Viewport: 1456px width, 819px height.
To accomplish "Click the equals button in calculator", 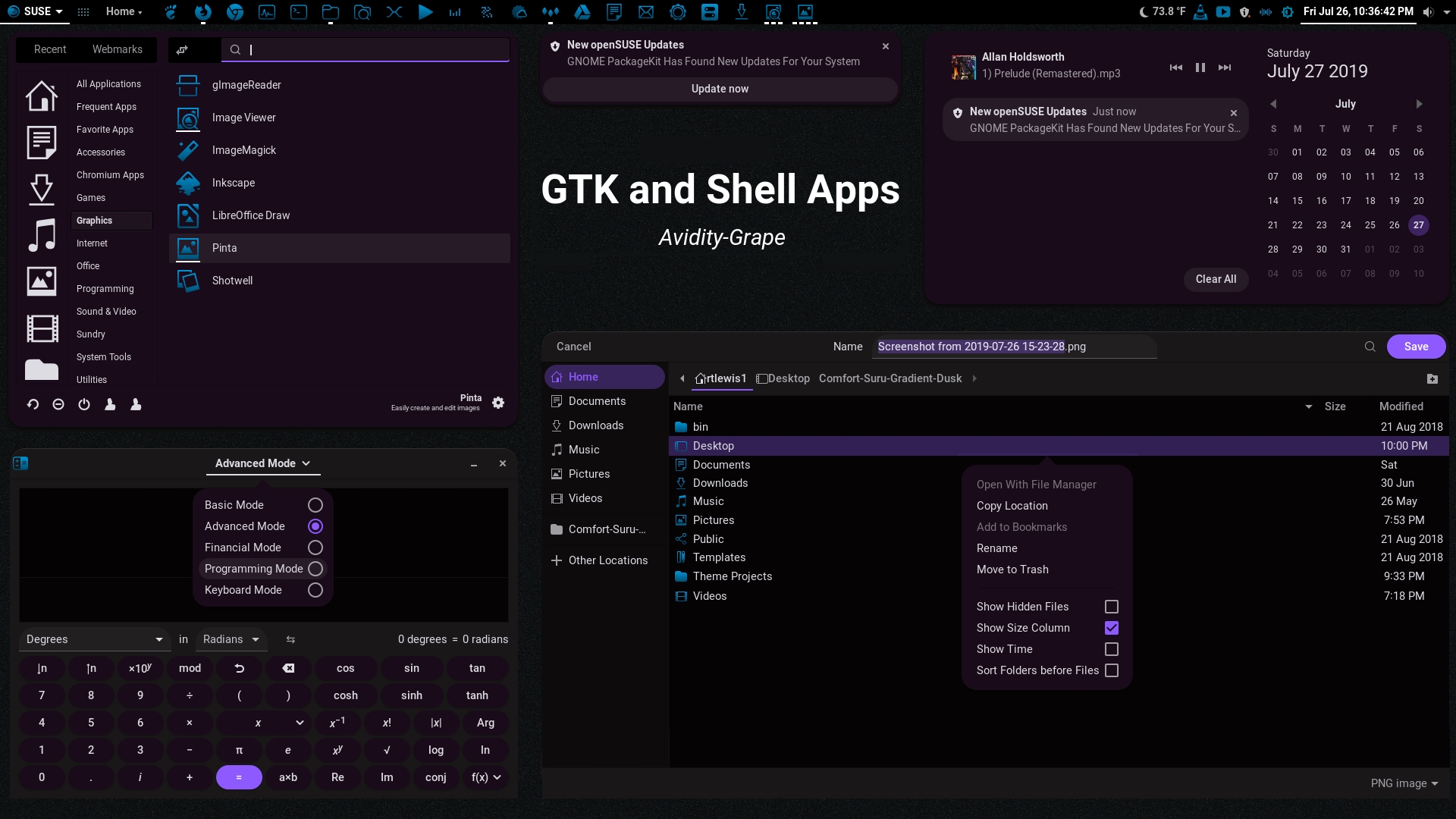I will click(x=239, y=777).
